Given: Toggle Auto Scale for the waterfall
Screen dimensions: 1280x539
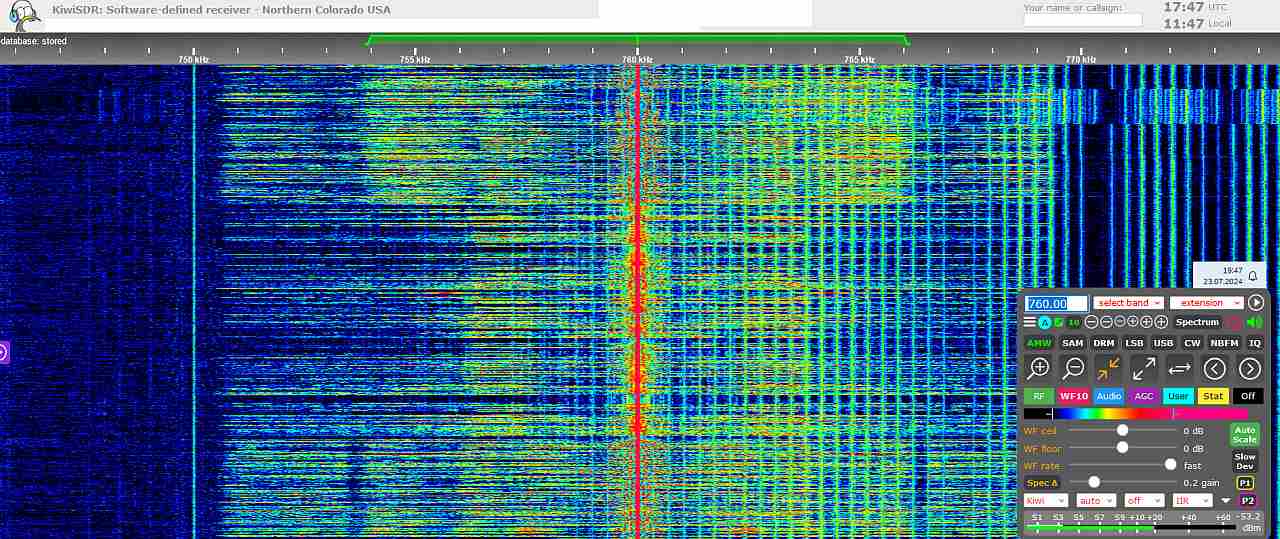Looking at the screenshot, I should tap(1244, 435).
